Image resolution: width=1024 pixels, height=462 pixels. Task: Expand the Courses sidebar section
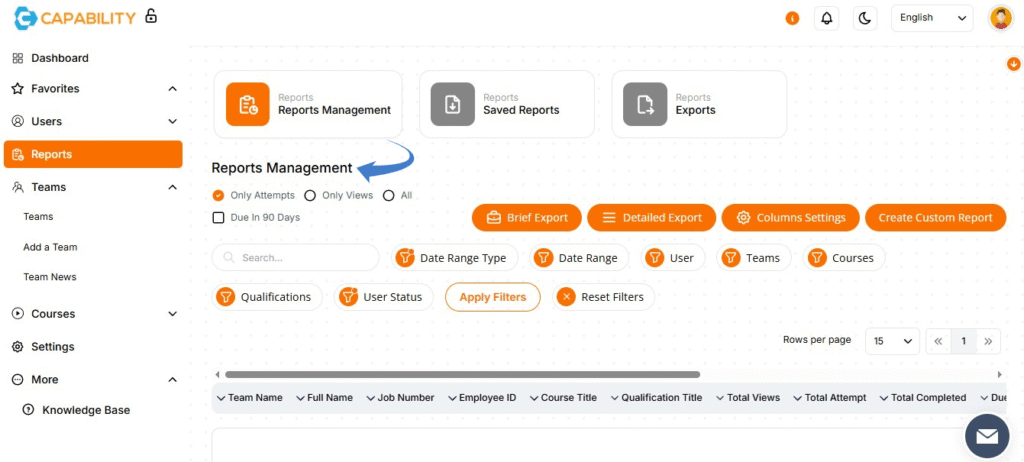[172, 314]
